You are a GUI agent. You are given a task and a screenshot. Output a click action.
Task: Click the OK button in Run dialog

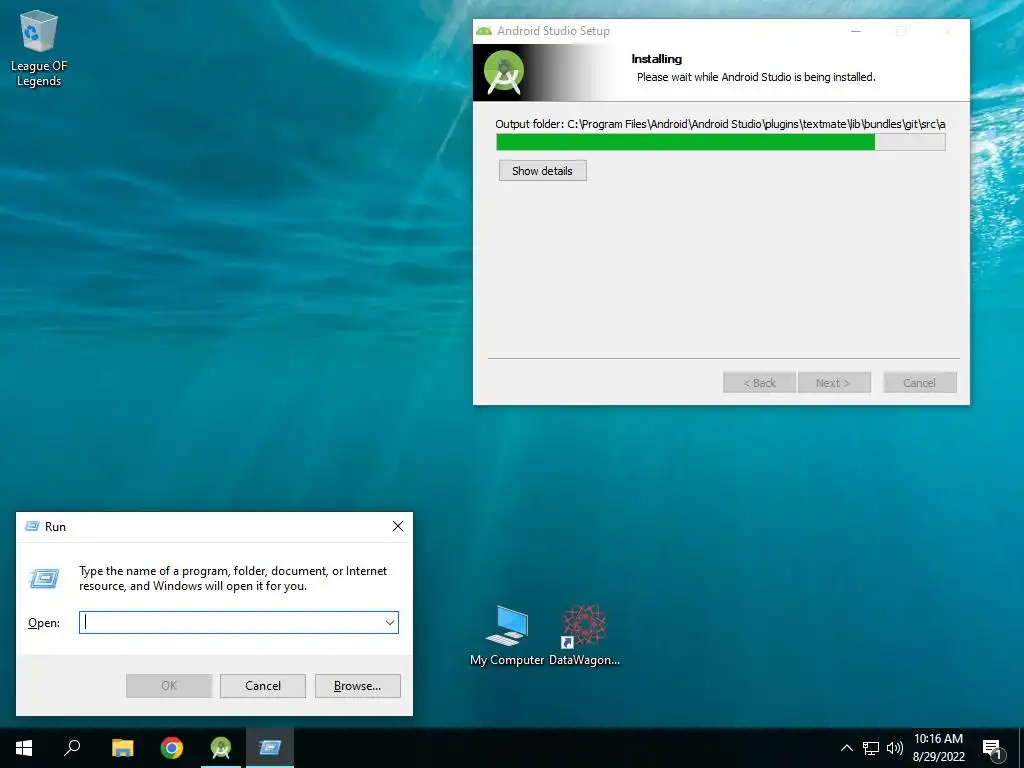(169, 686)
